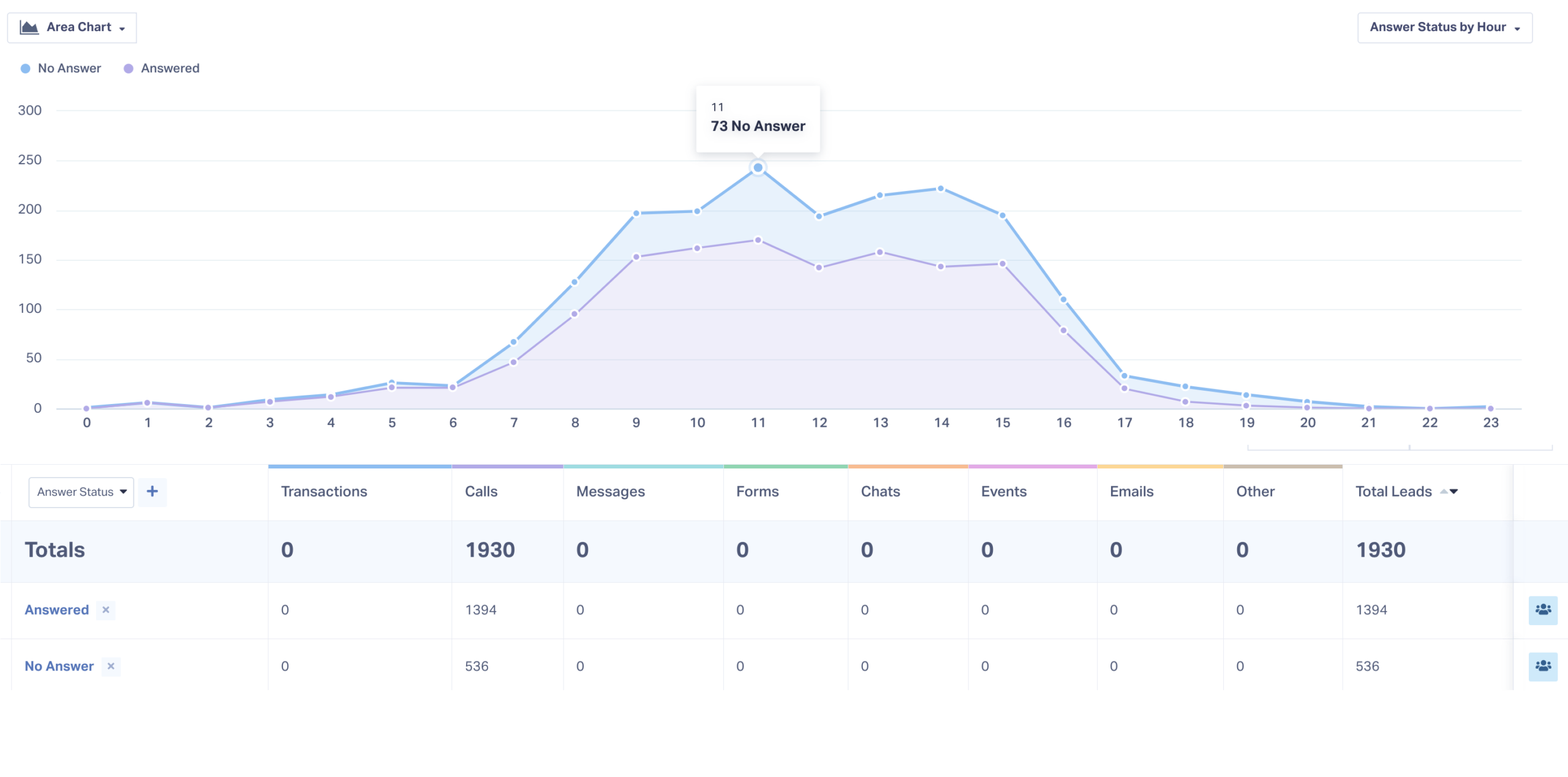Select the Calls column header
The width and height of the screenshot is (1568, 777).
tap(481, 492)
